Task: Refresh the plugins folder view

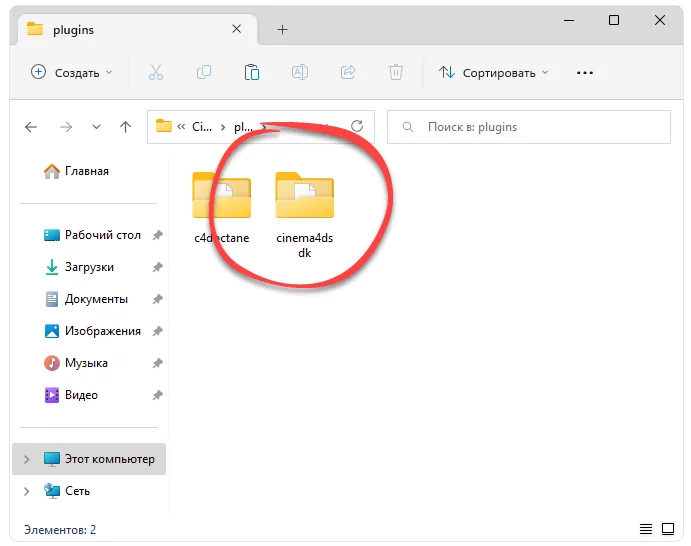Action: [x=357, y=126]
